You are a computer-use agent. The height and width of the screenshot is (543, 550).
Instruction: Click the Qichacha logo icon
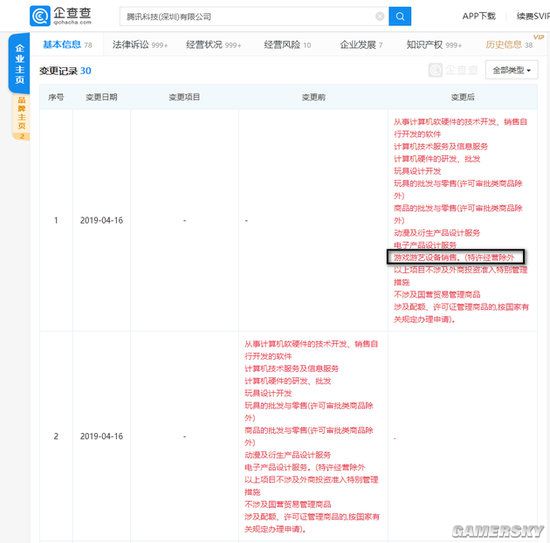click(x=40, y=16)
